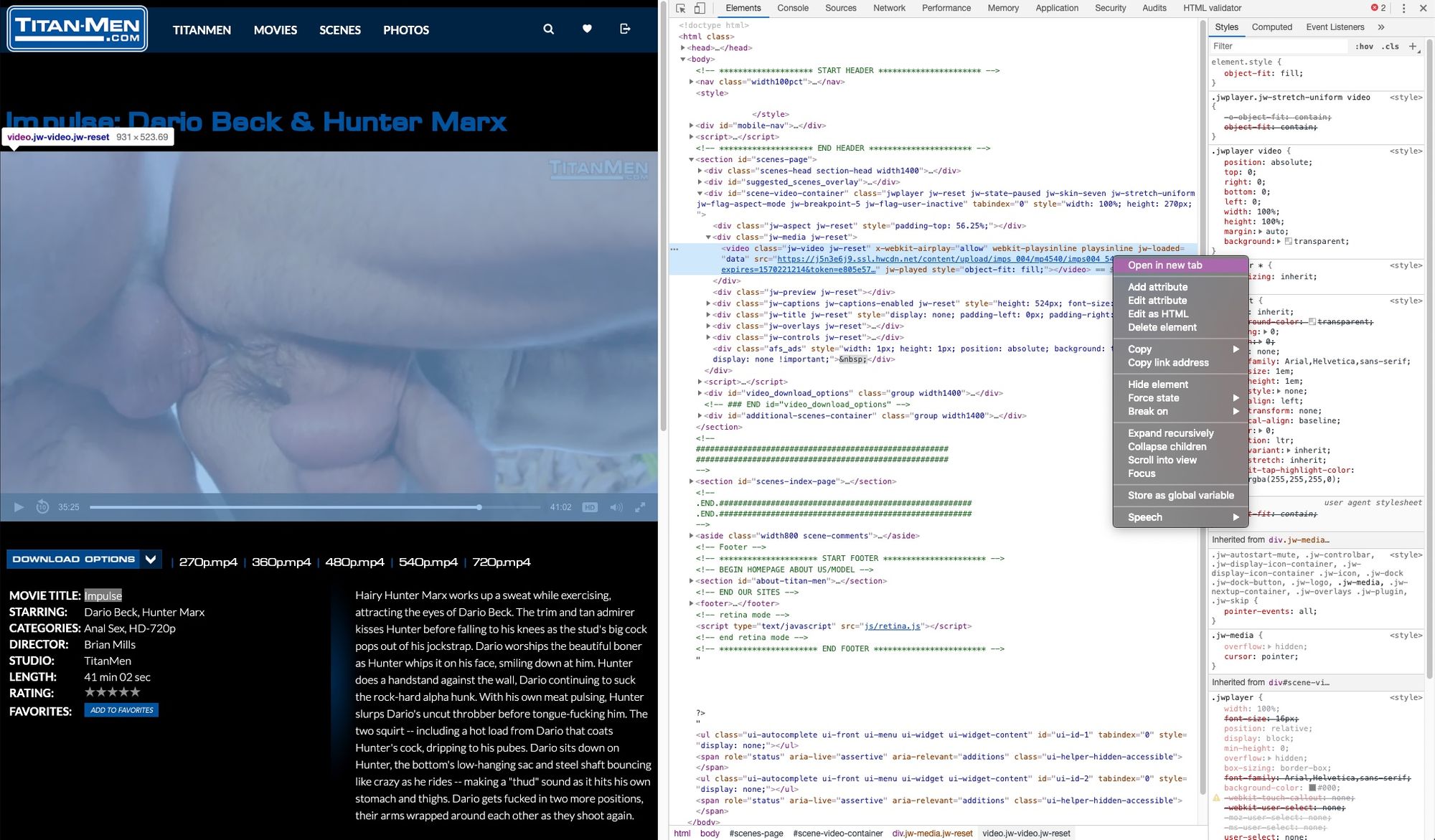The height and width of the screenshot is (840, 1435).
Task: Click the Styles Filter input field
Action: coord(1279,47)
